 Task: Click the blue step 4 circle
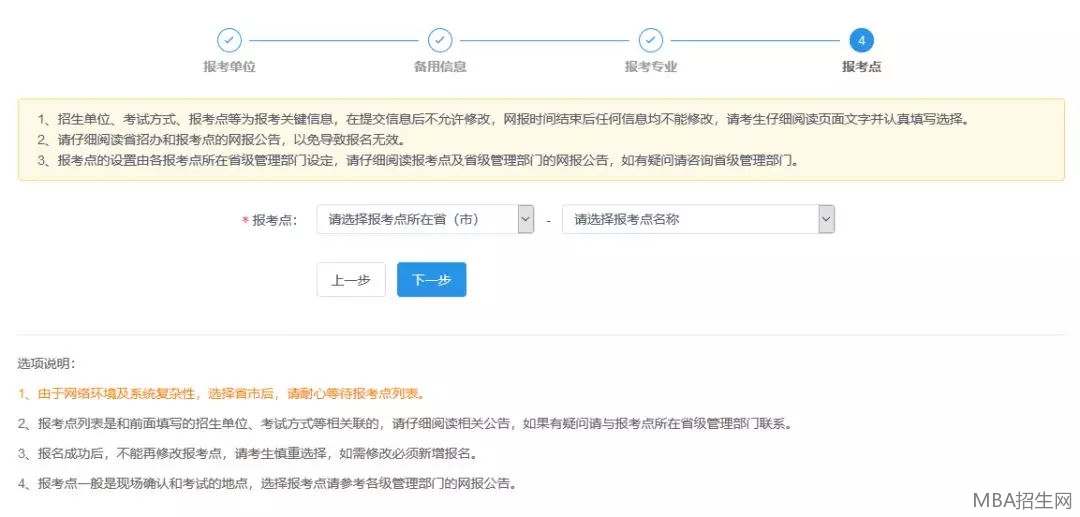[861, 40]
